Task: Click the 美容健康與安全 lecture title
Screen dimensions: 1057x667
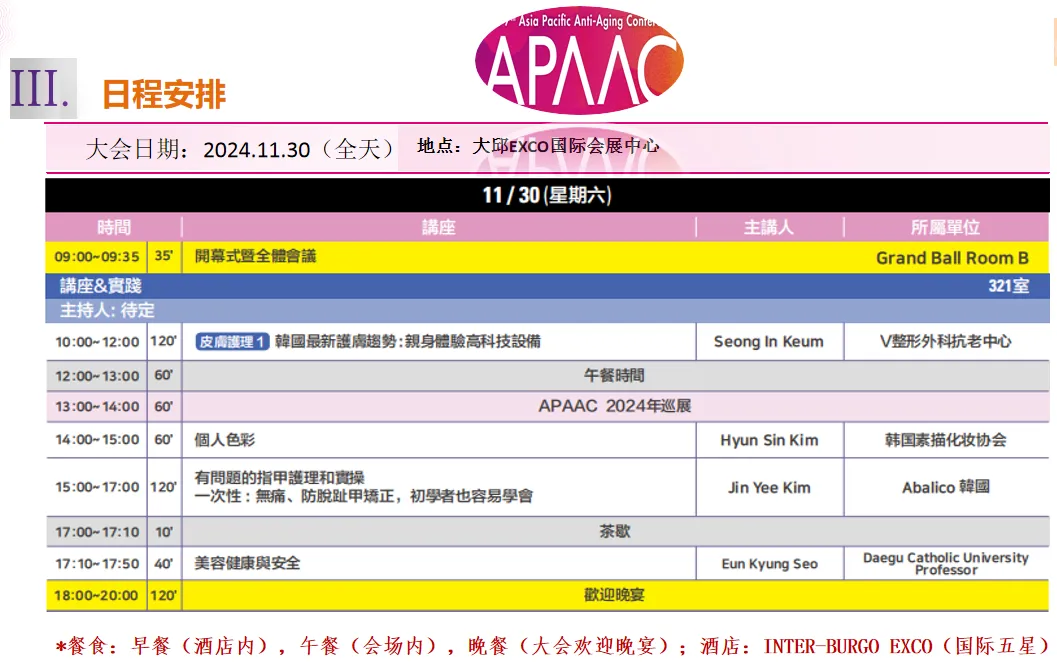Action: pos(247,563)
